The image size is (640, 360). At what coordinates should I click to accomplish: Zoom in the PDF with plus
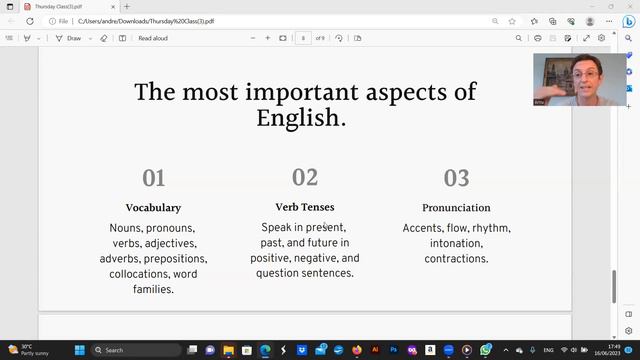268,38
